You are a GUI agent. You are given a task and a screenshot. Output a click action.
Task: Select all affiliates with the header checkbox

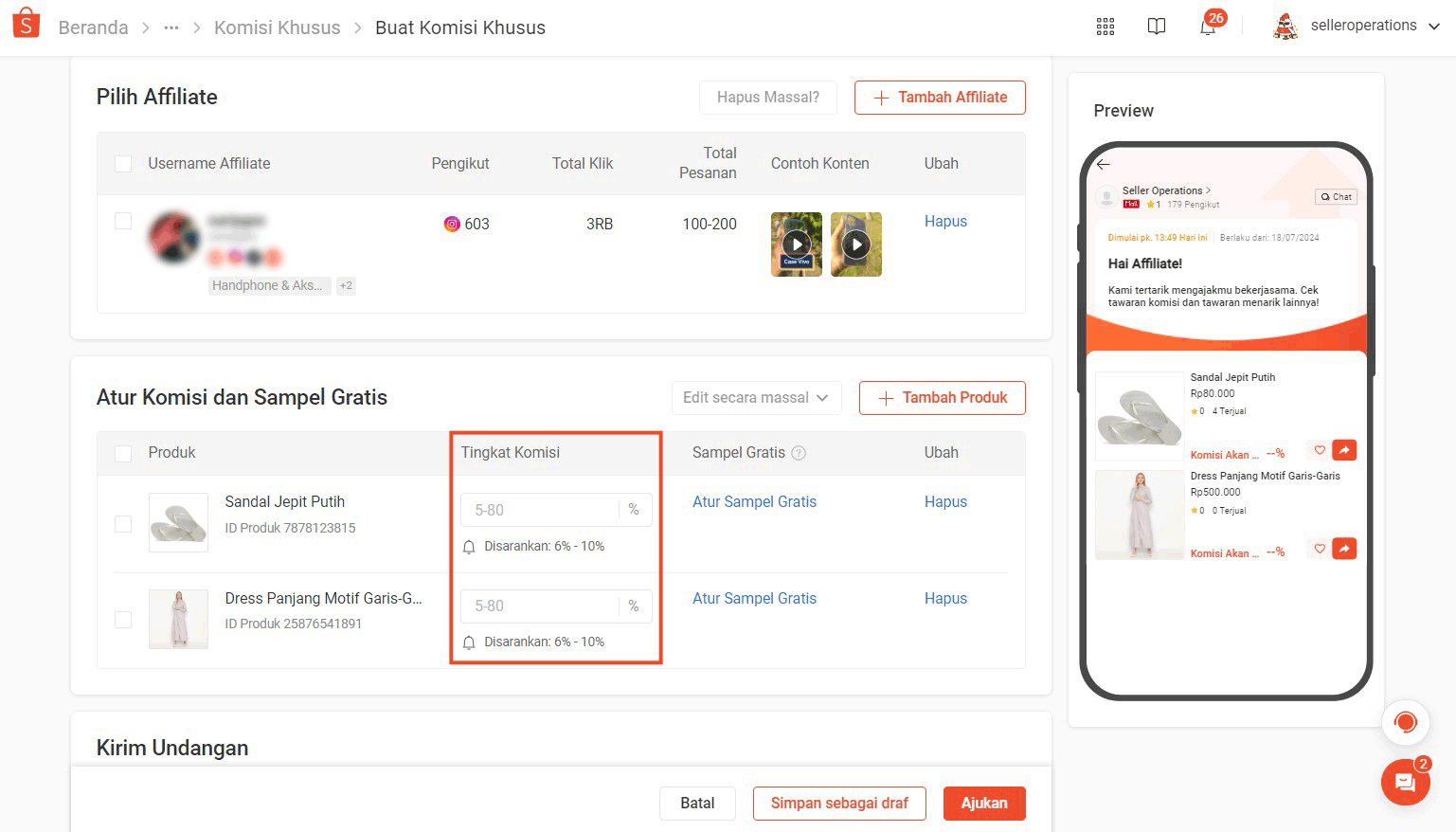[123, 163]
